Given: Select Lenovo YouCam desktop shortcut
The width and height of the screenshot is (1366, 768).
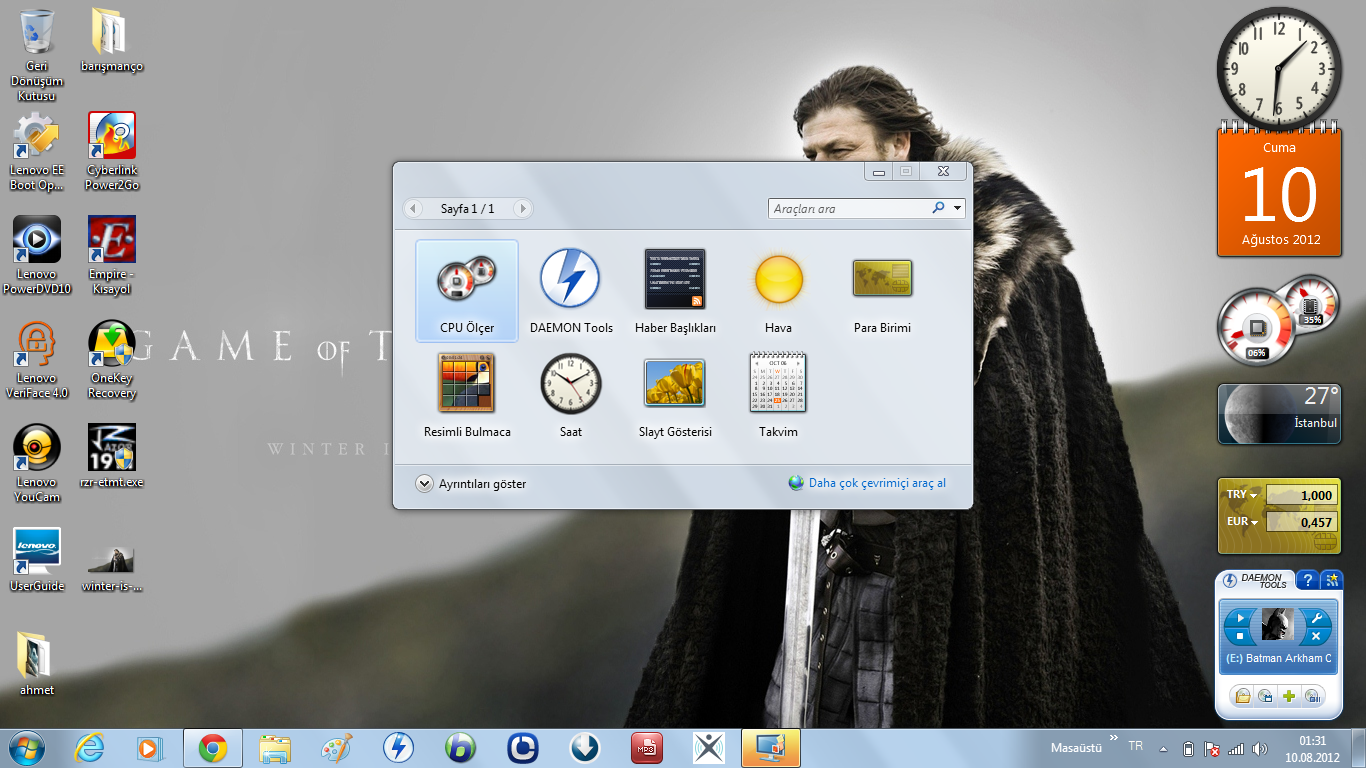Looking at the screenshot, I should (x=37, y=463).
